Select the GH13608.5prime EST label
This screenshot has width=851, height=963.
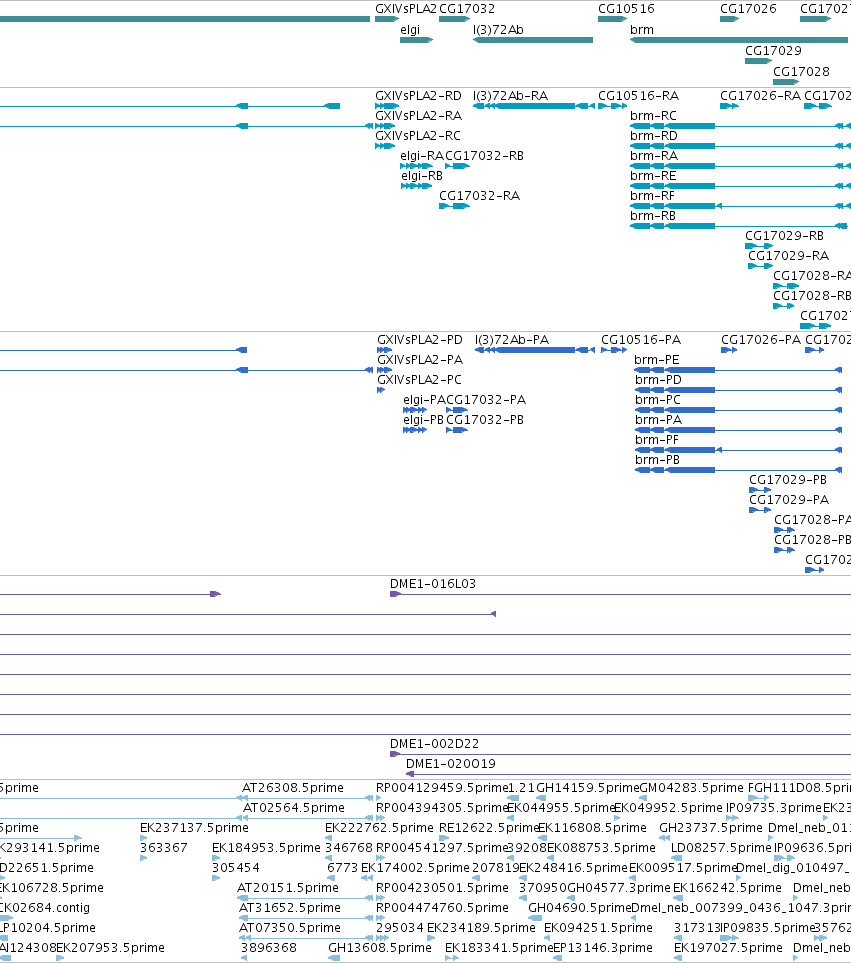coord(380,948)
